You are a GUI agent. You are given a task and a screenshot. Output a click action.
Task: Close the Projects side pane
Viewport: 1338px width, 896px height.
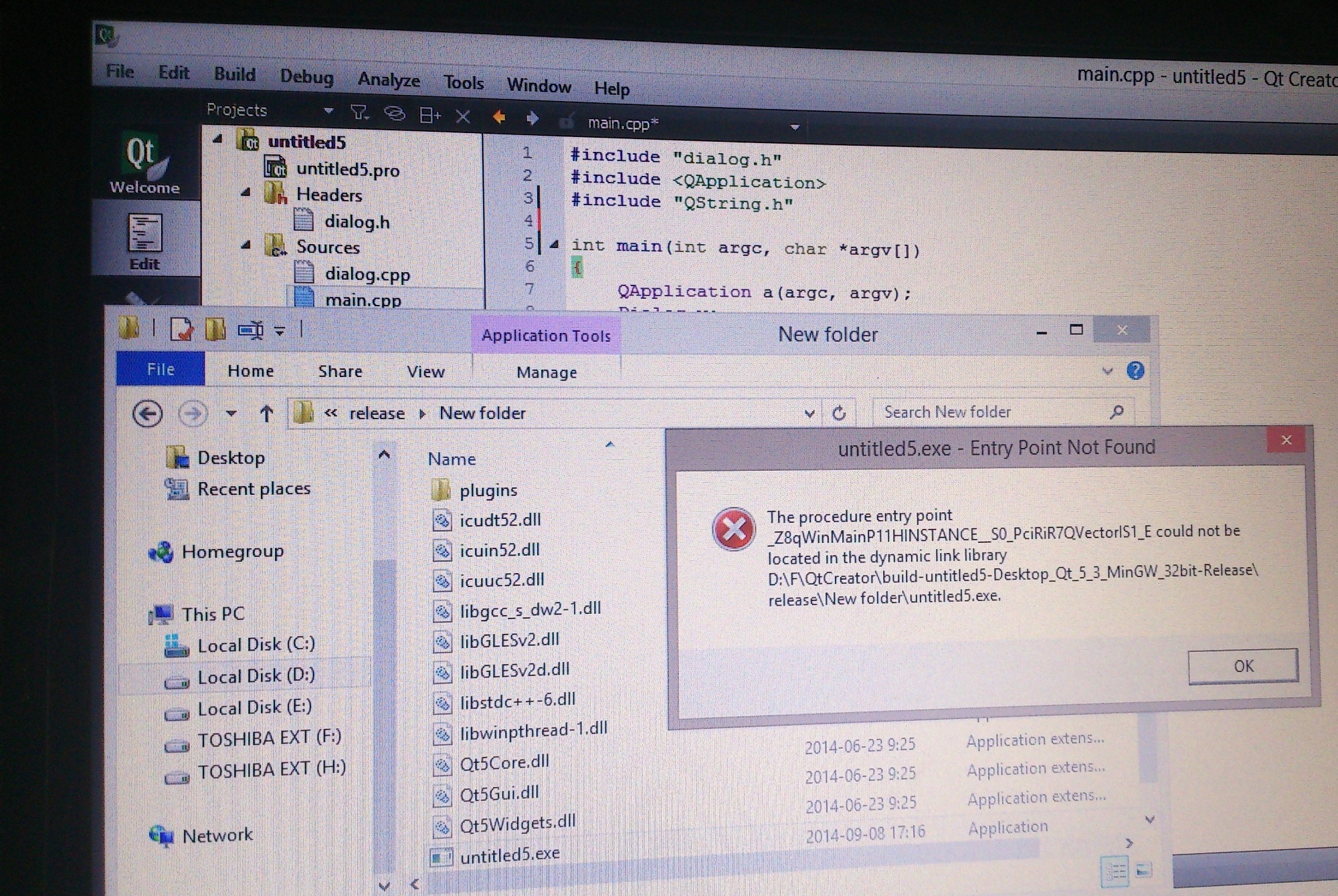(x=463, y=117)
